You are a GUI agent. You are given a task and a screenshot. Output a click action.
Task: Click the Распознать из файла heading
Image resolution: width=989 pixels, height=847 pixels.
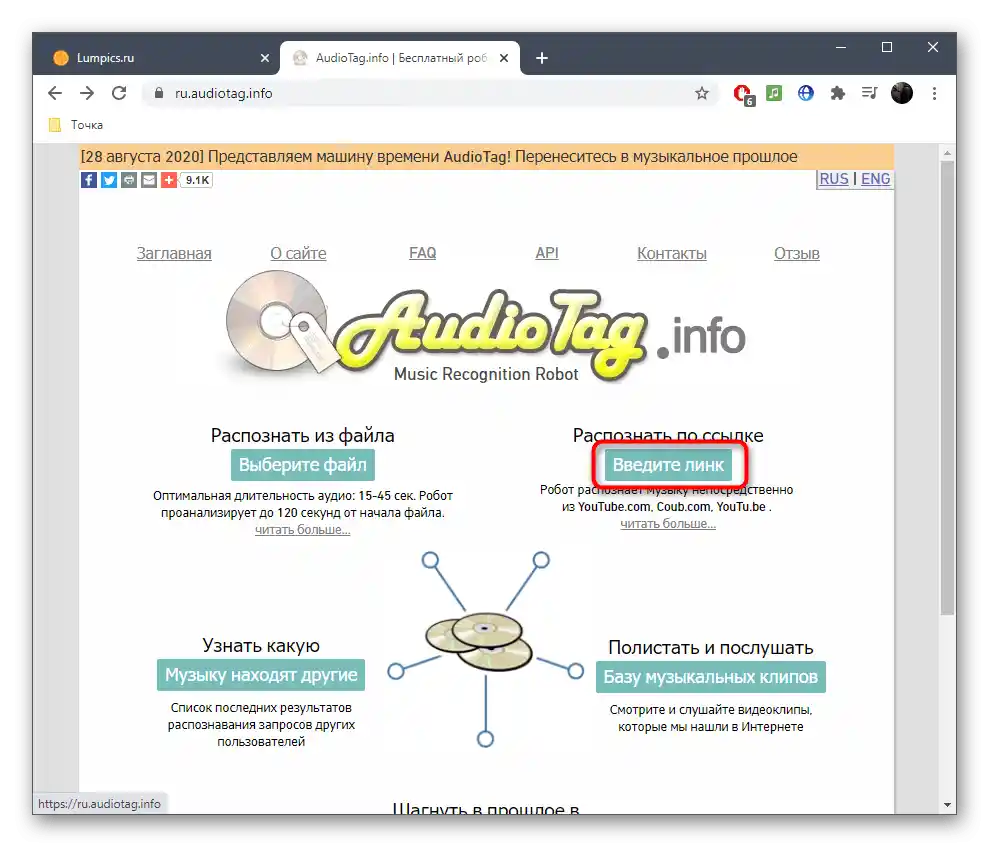303,435
